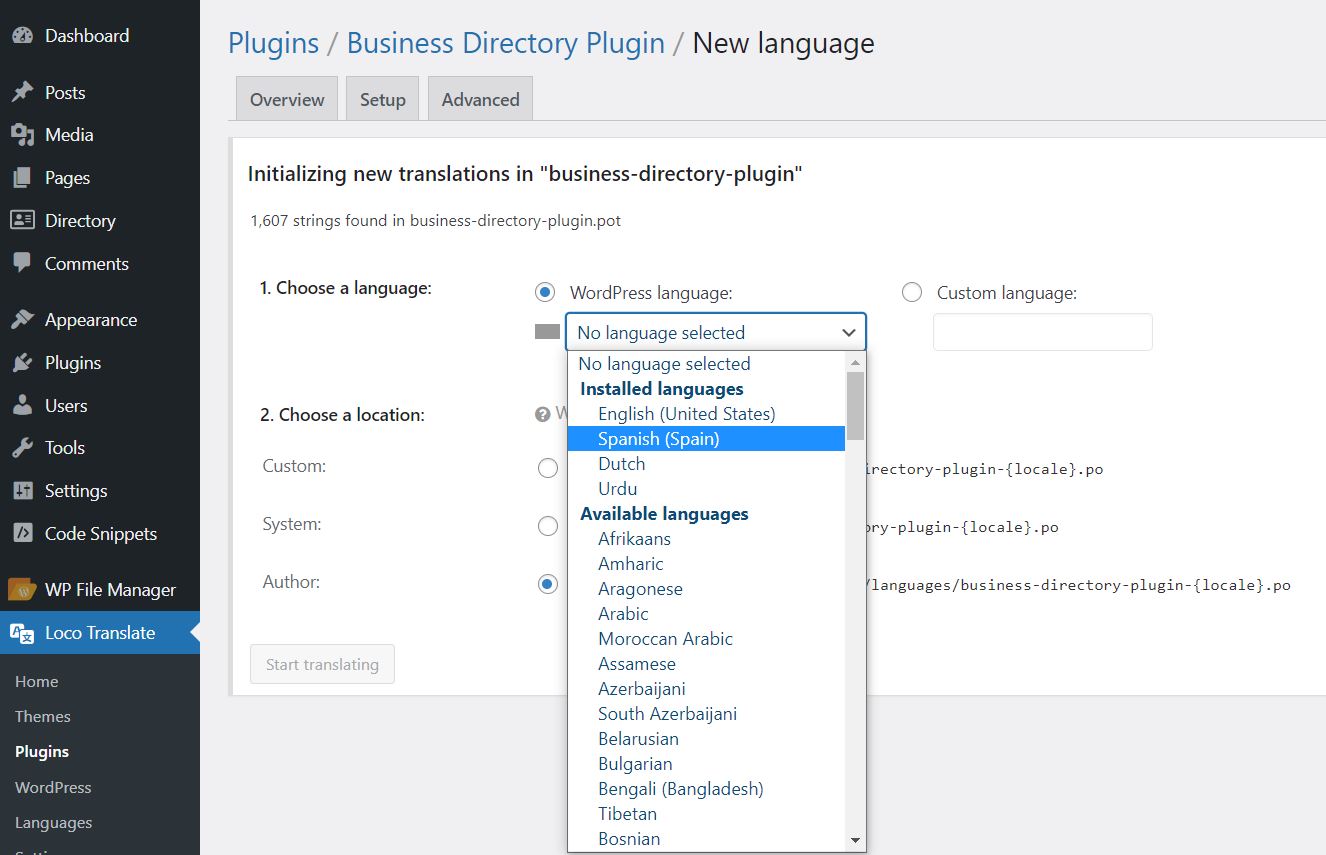This screenshot has height=855, width=1326.
Task: Click the Tools wrench icon
Action: coord(22,448)
